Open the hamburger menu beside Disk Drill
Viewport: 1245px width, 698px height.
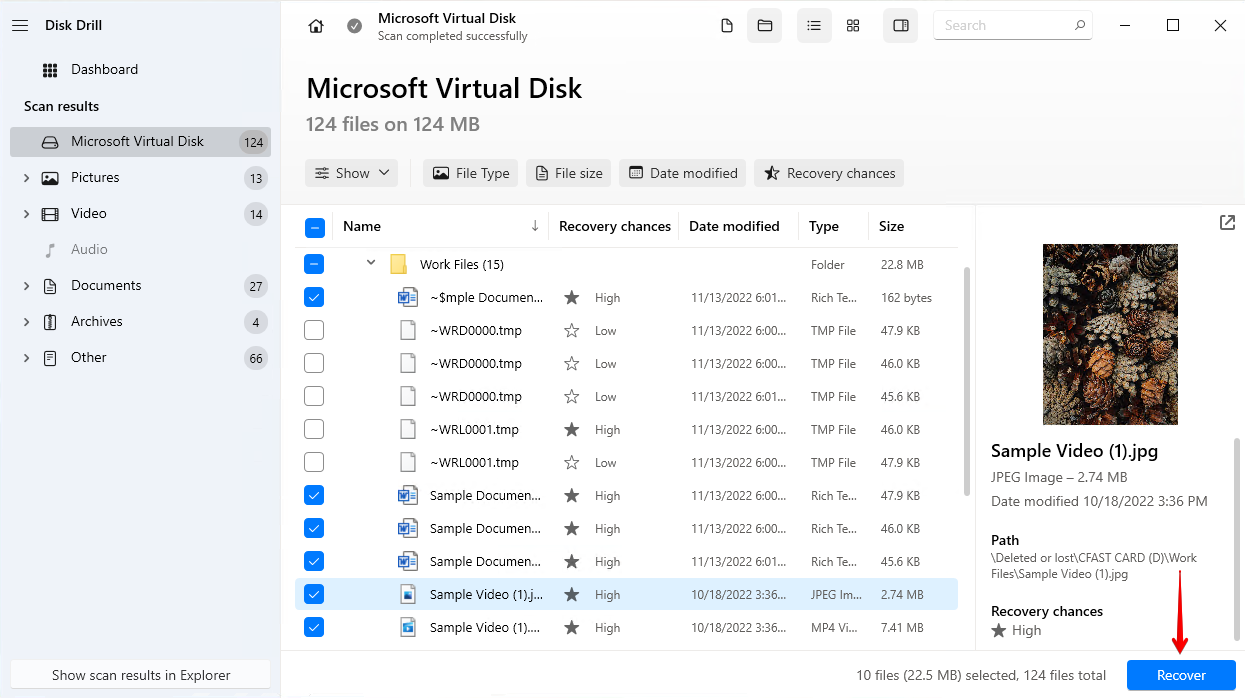click(20, 25)
